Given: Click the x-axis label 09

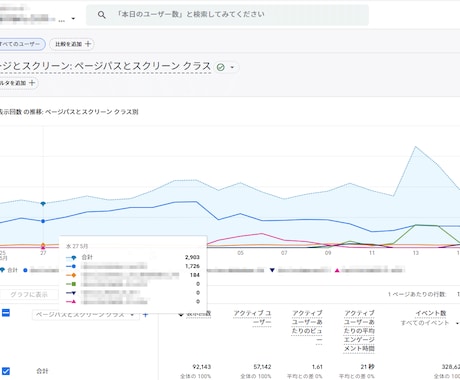Looking at the screenshot, I should coord(328,253).
